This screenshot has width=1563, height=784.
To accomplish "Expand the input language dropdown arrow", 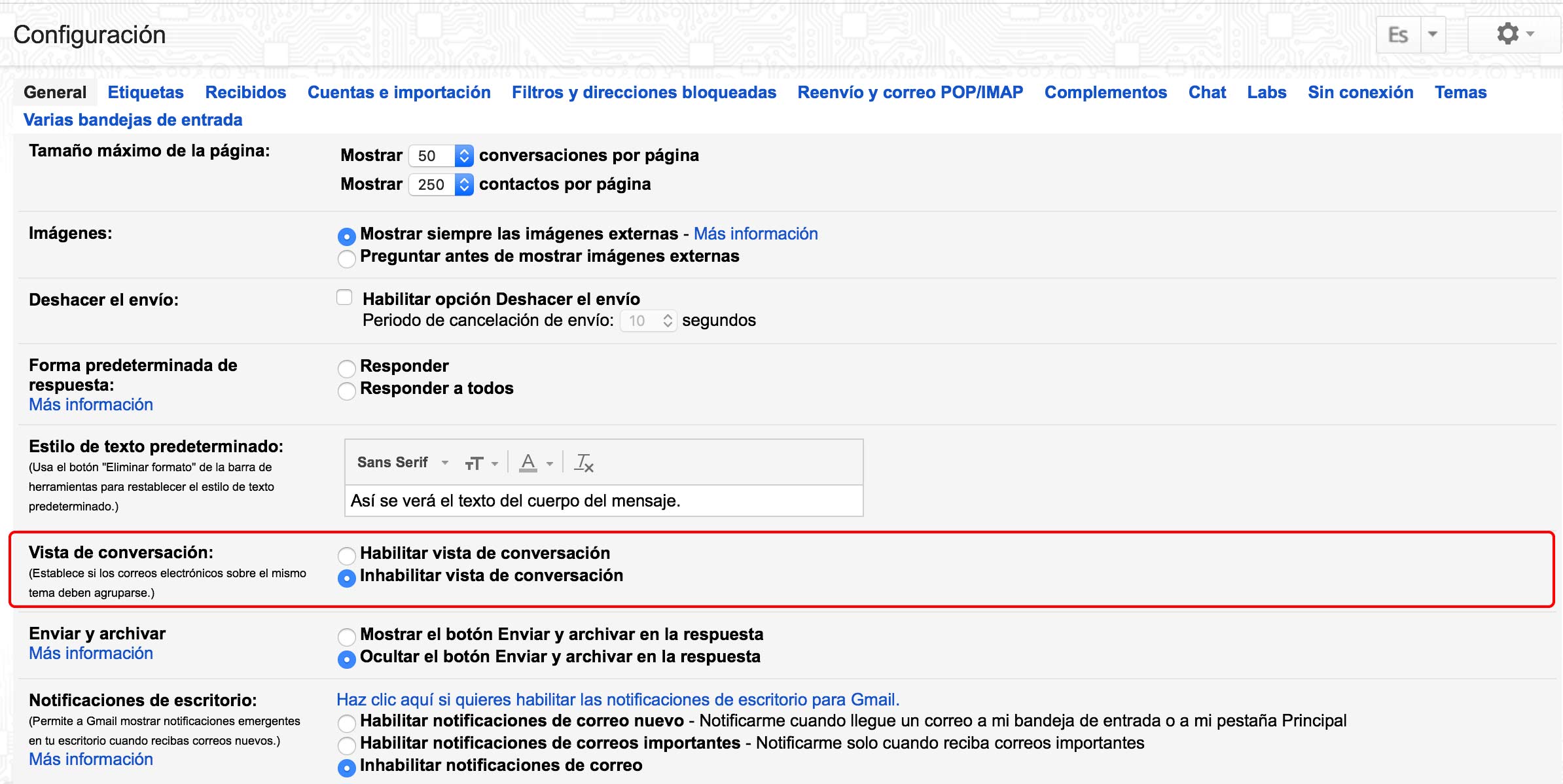I will pos(1432,35).
